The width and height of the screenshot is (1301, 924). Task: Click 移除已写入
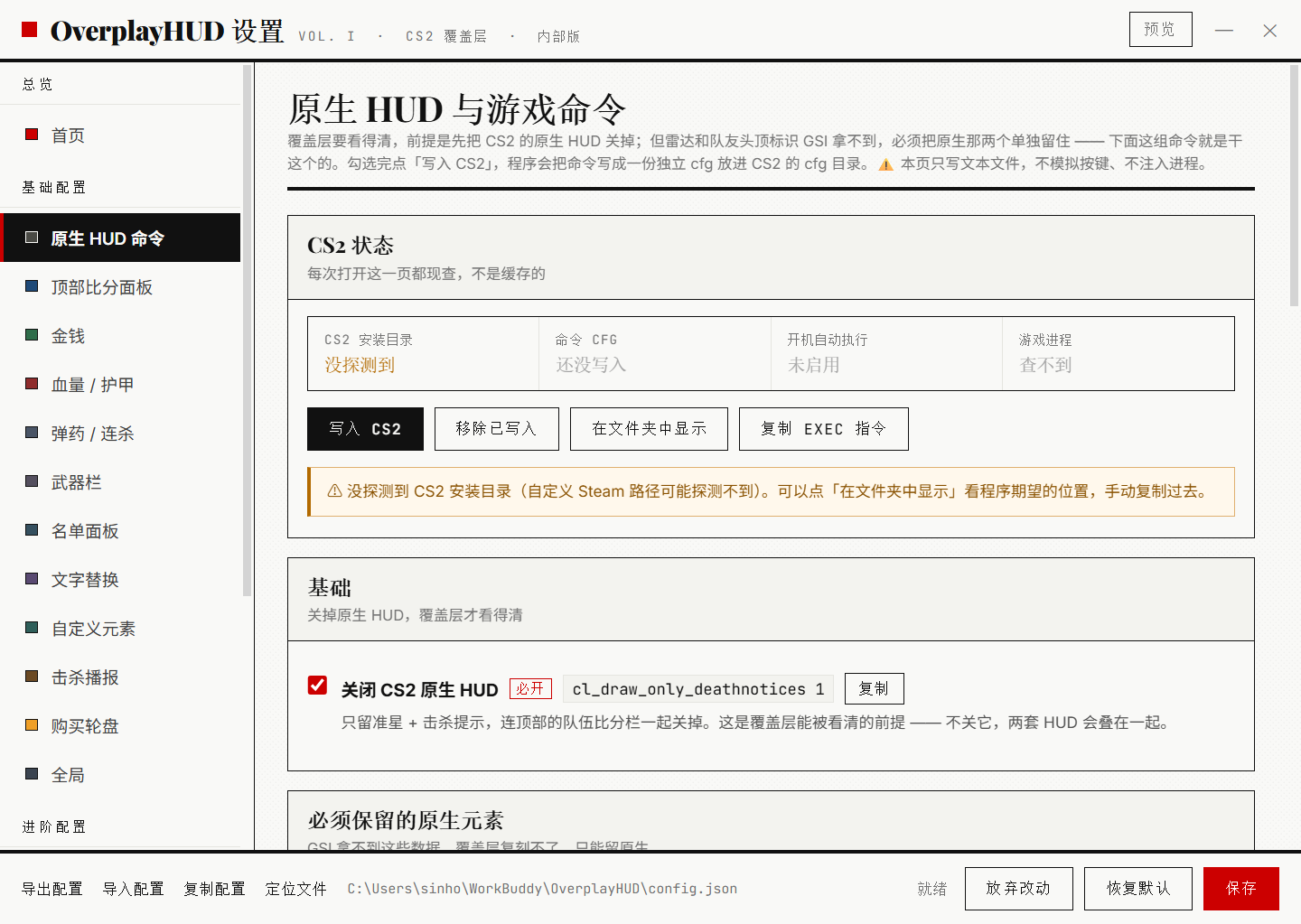(x=497, y=429)
